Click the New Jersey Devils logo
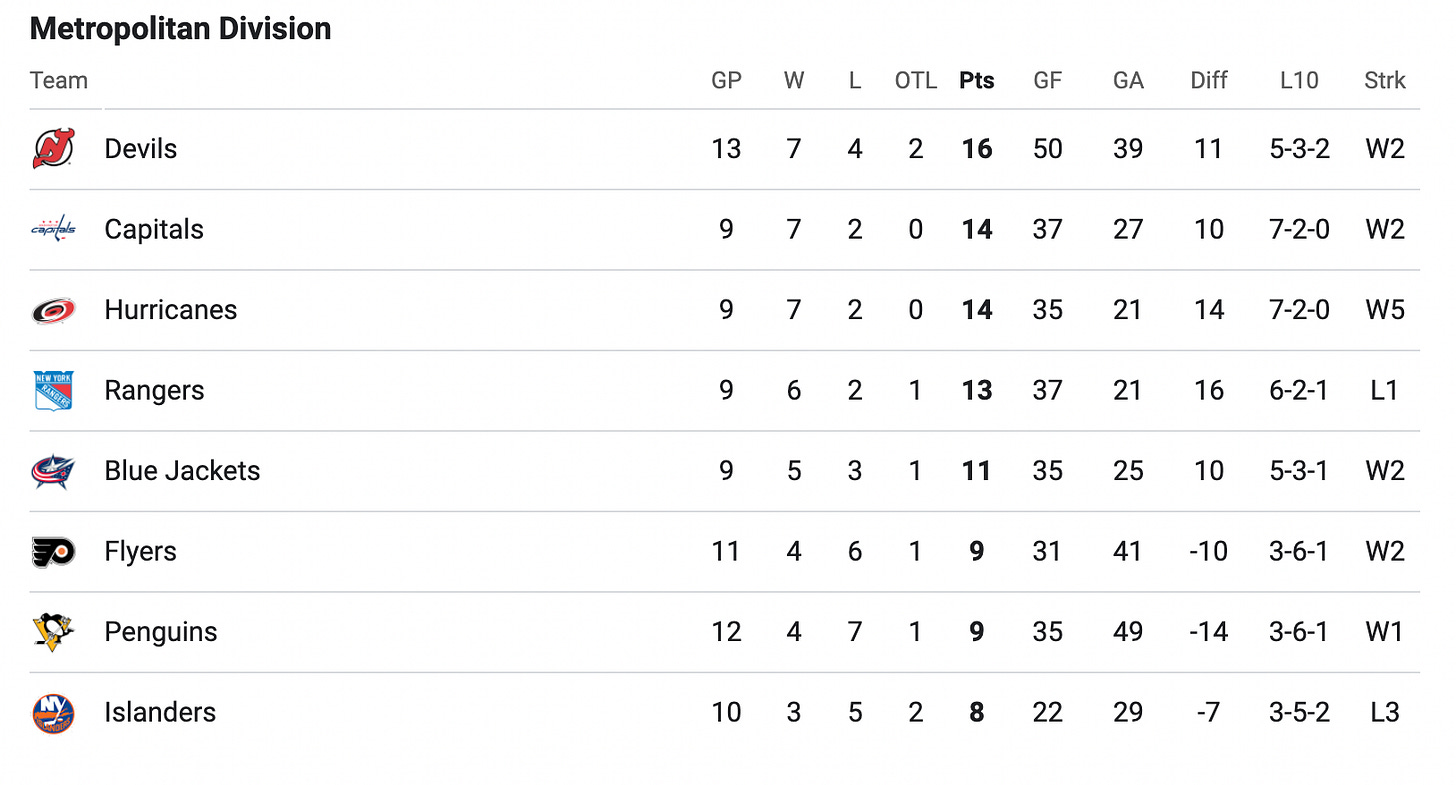The height and width of the screenshot is (785, 1456). pos(53,149)
